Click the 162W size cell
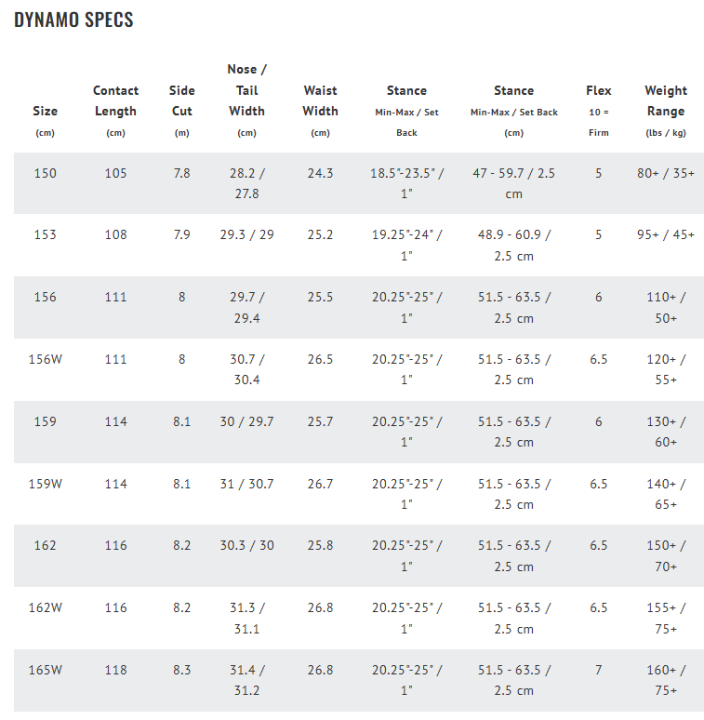This screenshot has height=720, width=704. pos(45,608)
